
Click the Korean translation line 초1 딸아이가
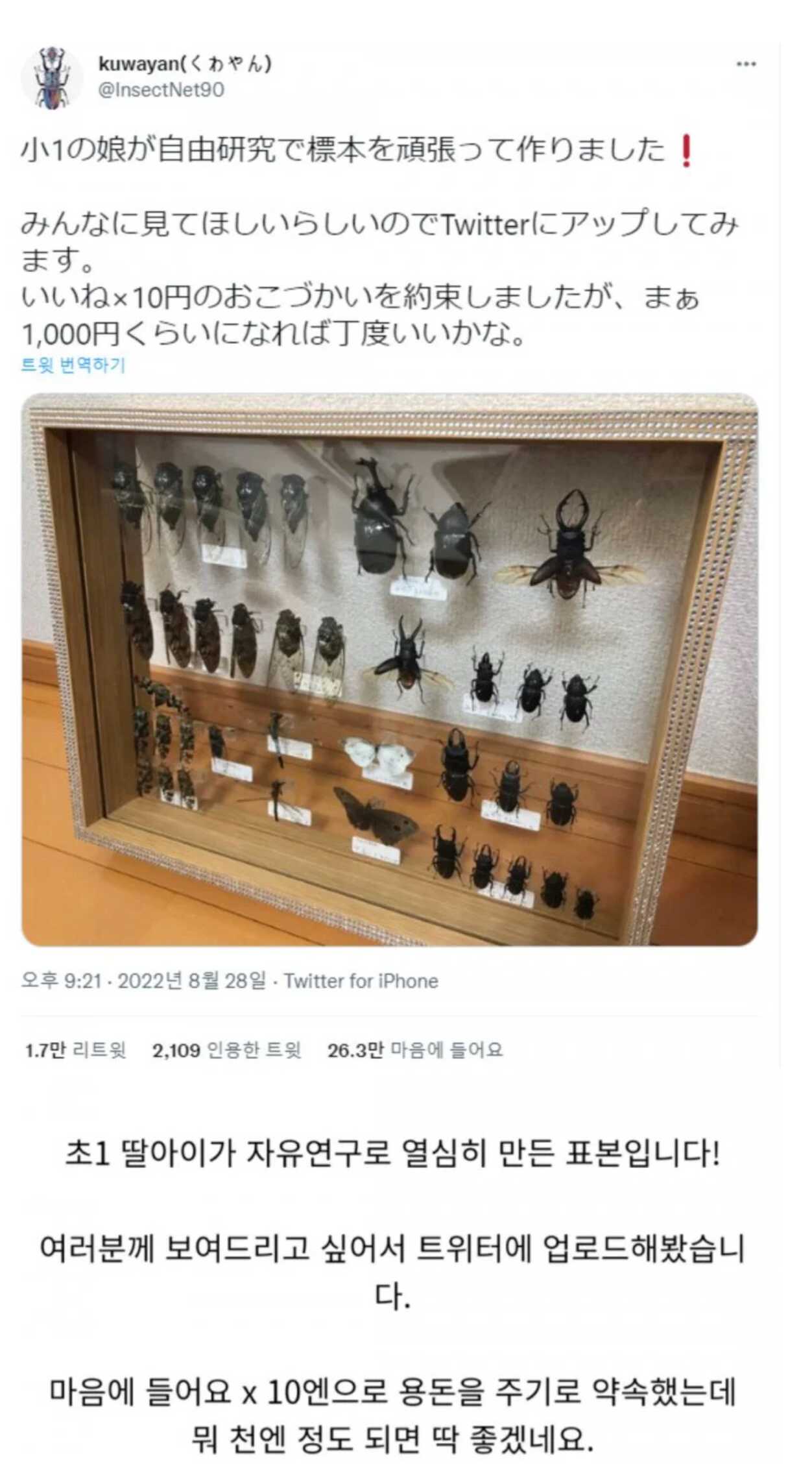click(392, 1153)
